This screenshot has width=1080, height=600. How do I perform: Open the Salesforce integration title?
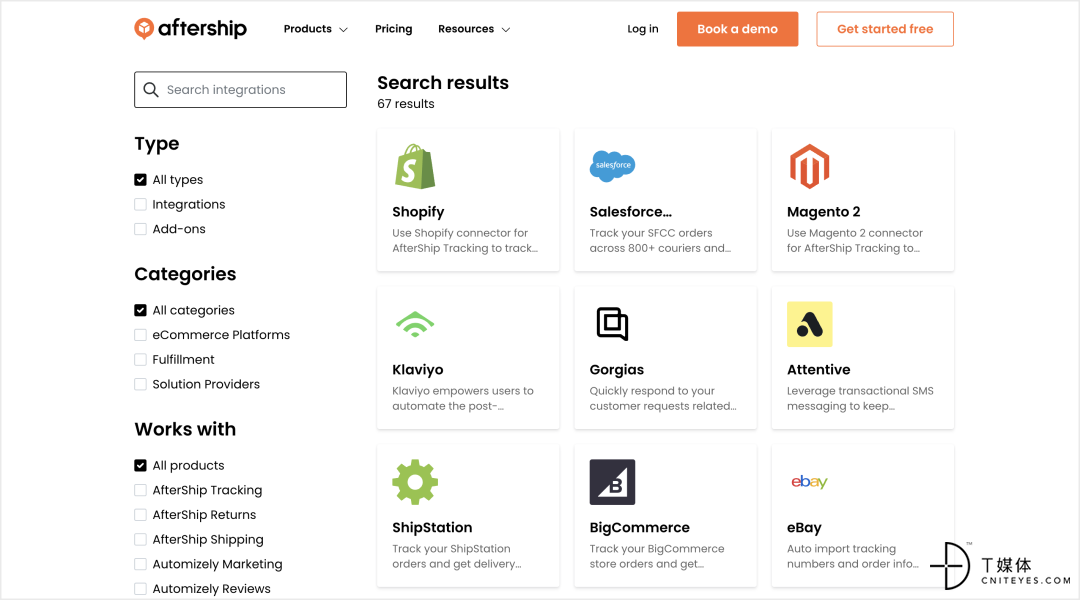[x=631, y=212]
